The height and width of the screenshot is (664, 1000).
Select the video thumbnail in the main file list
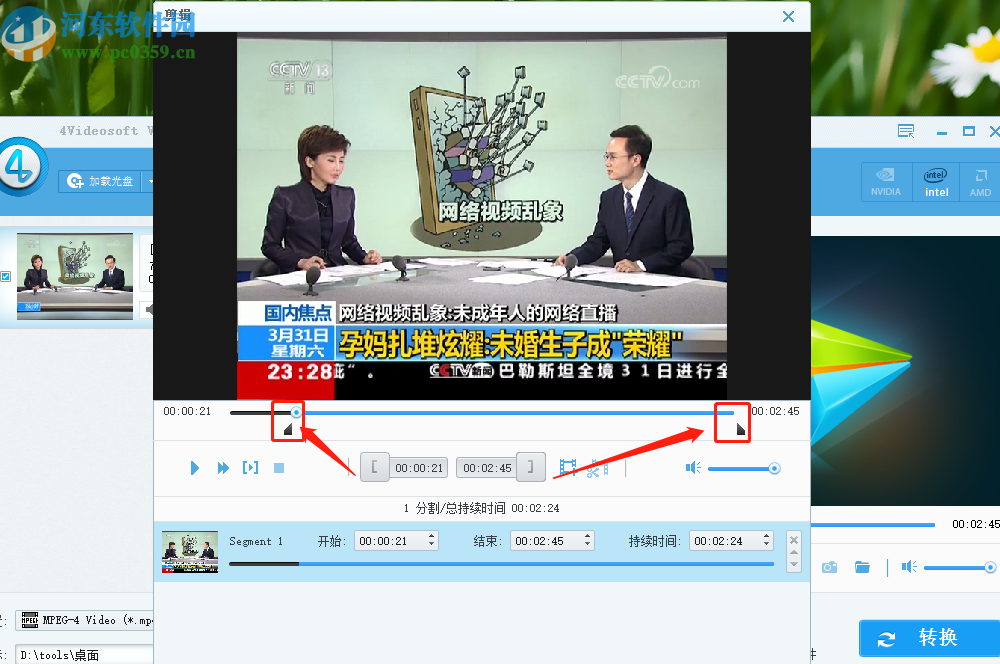pos(75,276)
